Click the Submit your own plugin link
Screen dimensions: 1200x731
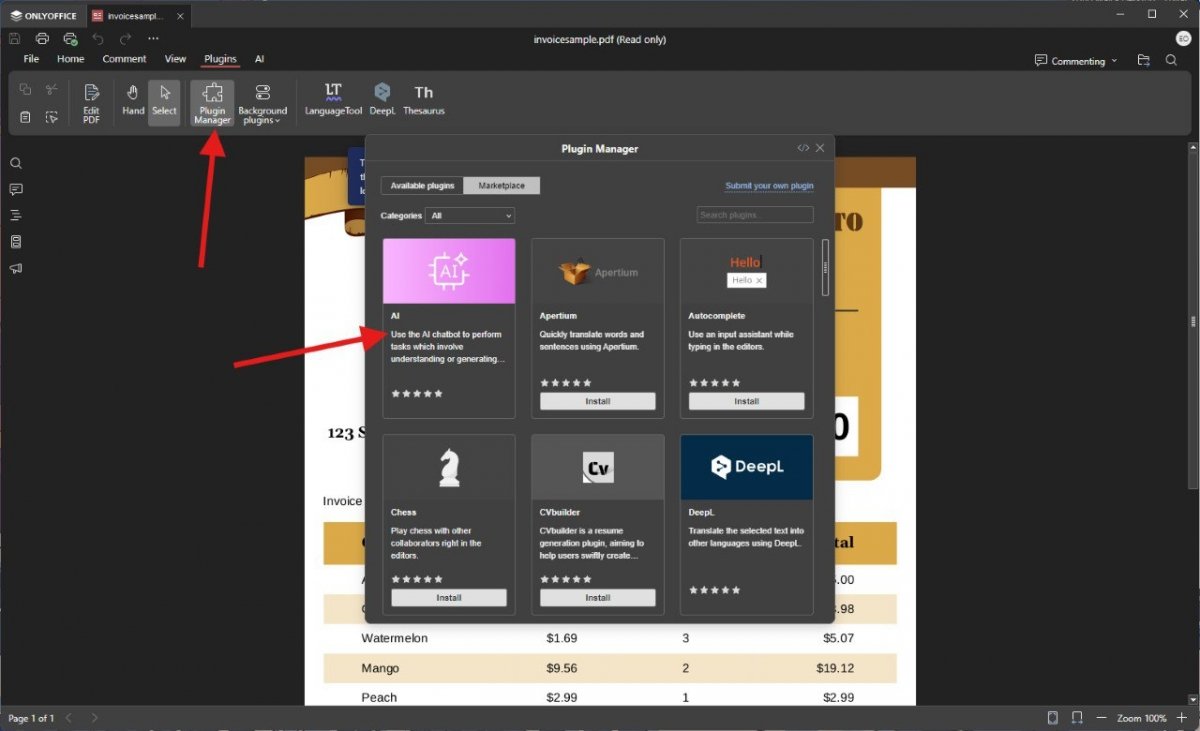(769, 186)
